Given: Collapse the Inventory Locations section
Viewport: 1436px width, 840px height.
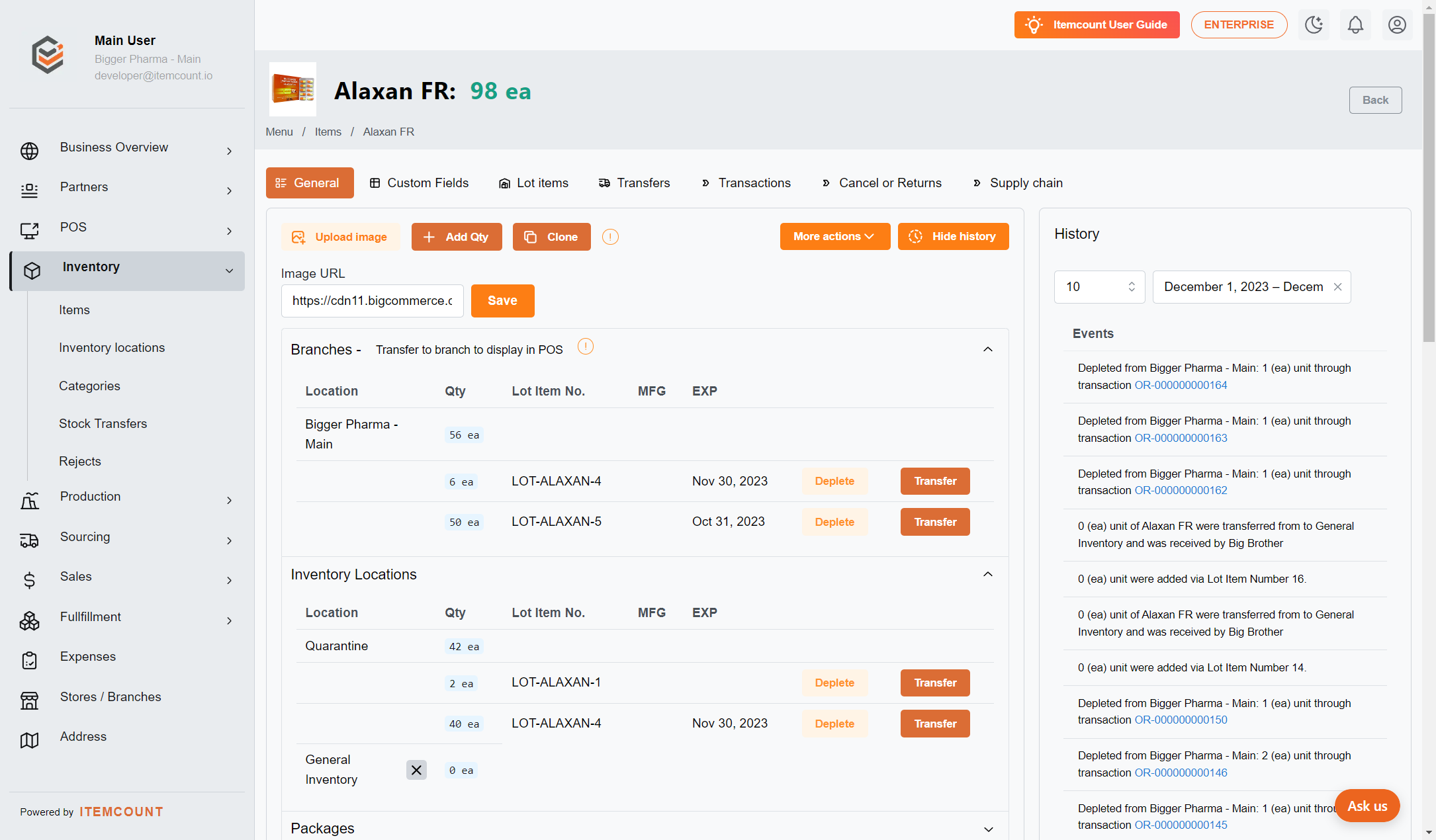Looking at the screenshot, I should pos(988,574).
